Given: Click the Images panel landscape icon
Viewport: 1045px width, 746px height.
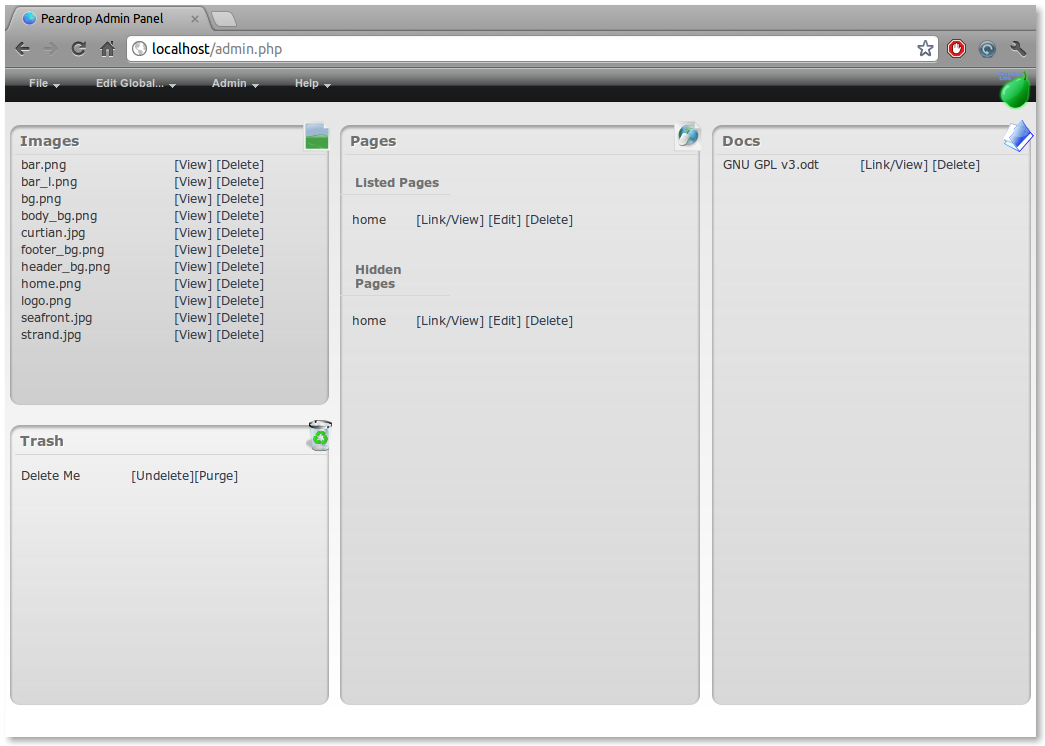Looking at the screenshot, I should tap(317, 137).
